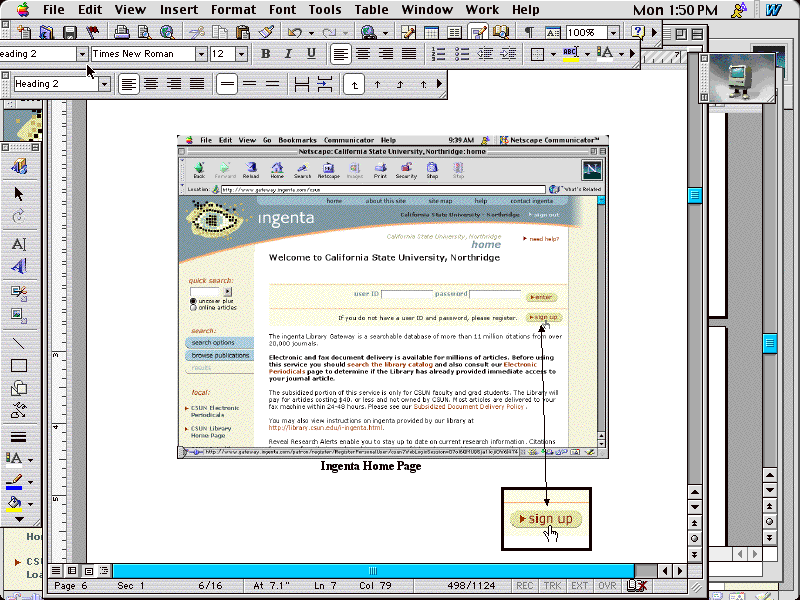This screenshot has height=600, width=800.
Task: Paste from the clipboard icon
Action: tap(242, 32)
